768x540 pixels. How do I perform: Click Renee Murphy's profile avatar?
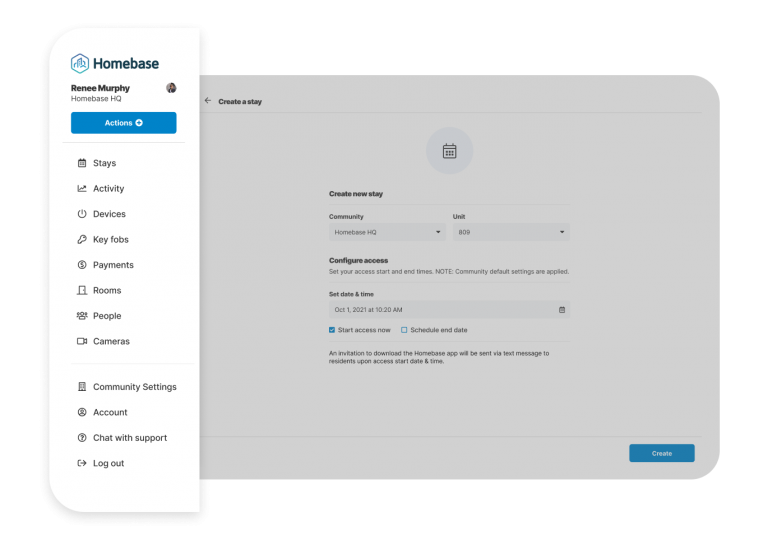[x=171, y=88]
